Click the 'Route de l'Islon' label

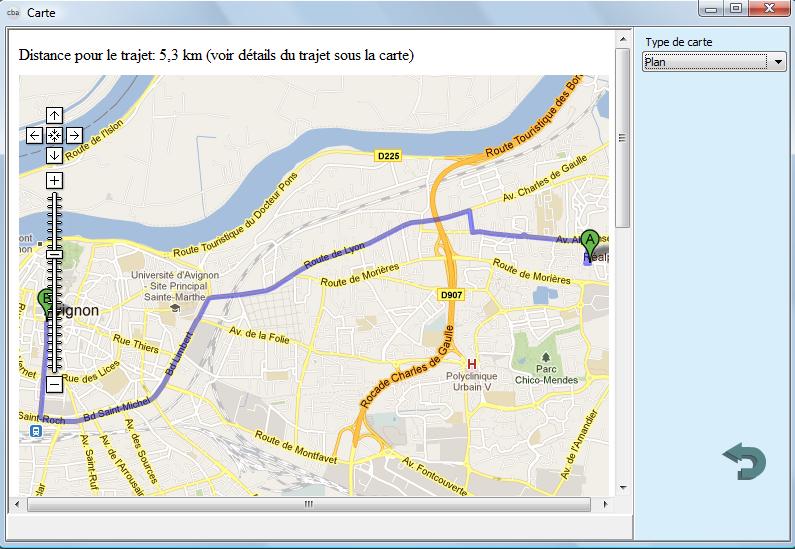click(94, 140)
